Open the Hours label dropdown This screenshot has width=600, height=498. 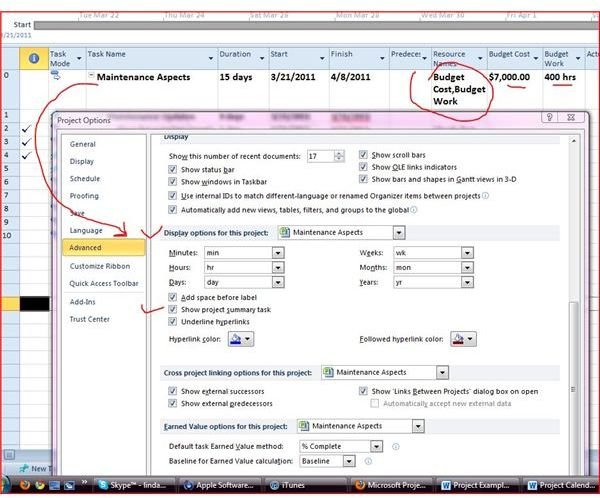click(x=278, y=267)
